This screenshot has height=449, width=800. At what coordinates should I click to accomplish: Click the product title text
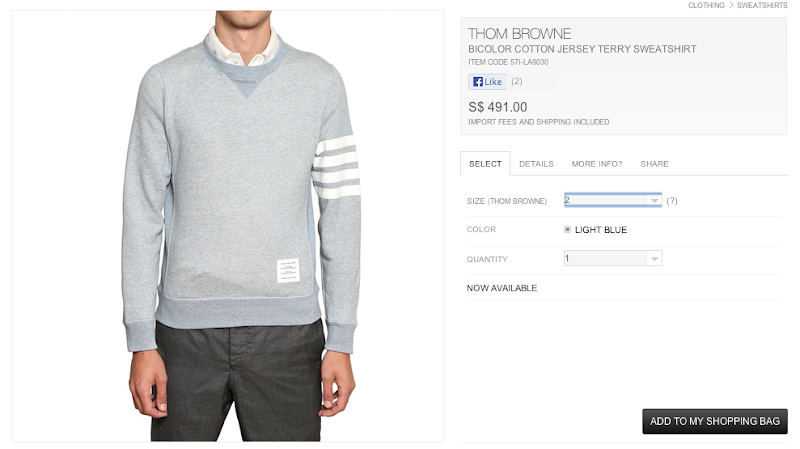pyautogui.click(x=582, y=49)
